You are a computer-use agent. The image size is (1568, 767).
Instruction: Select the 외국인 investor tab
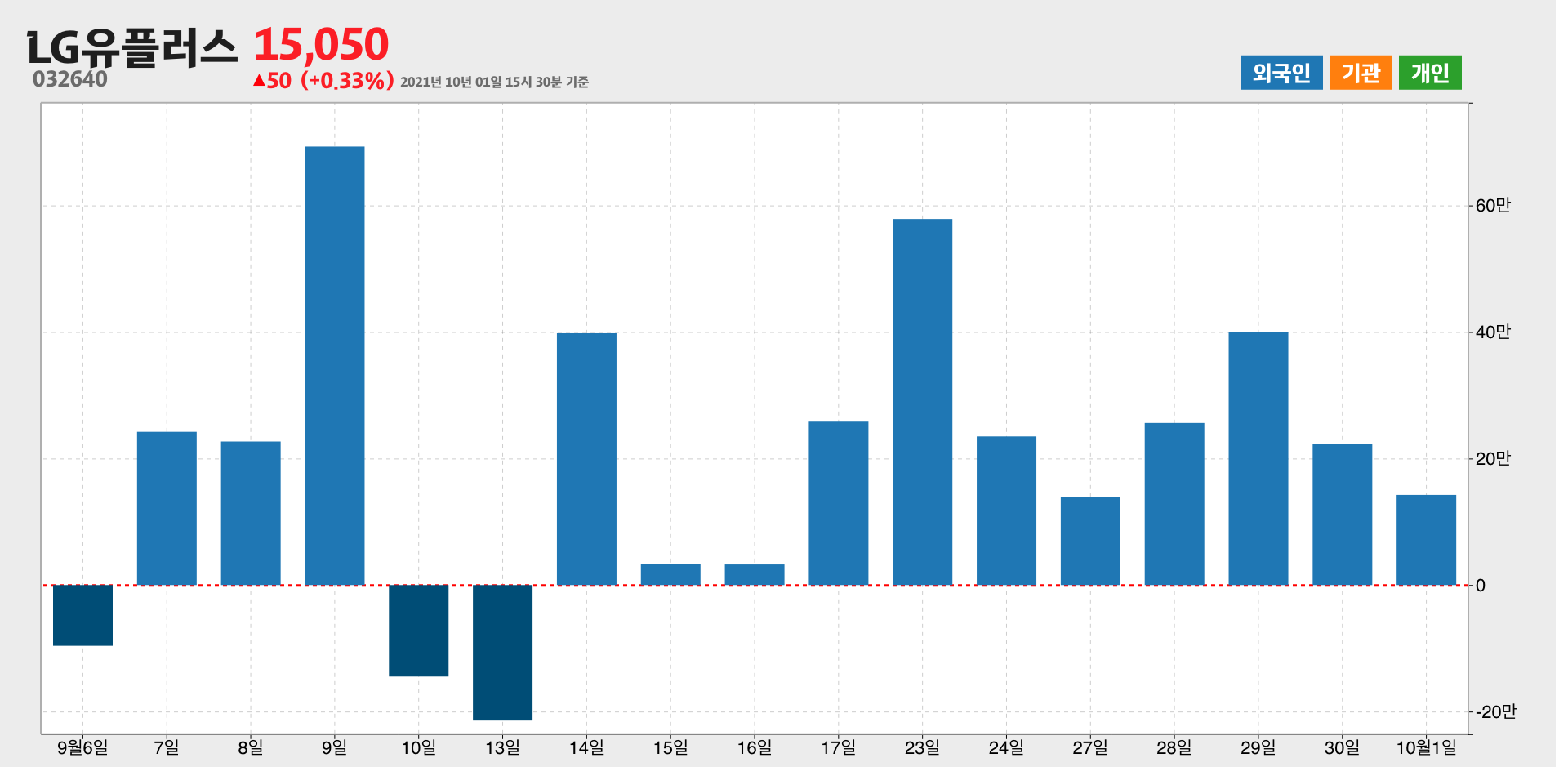click(1281, 73)
